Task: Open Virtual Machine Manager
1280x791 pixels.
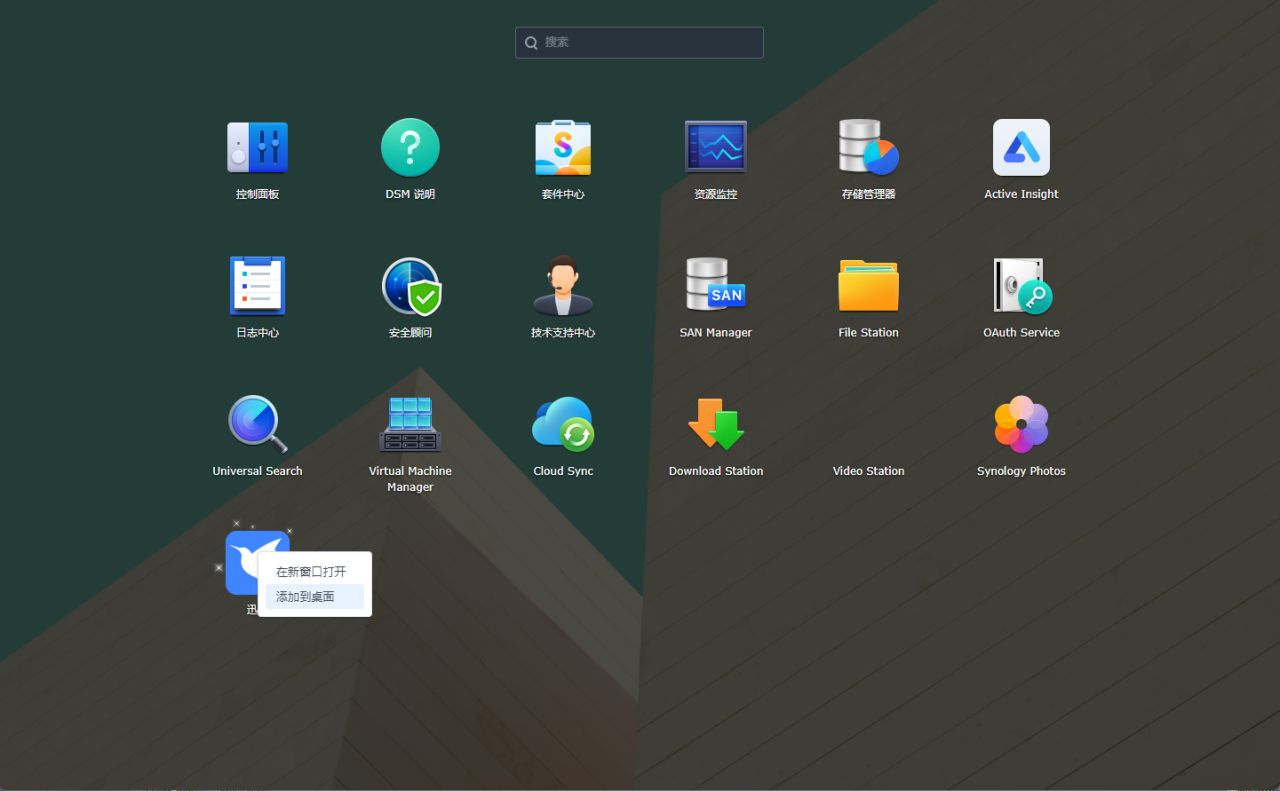Action: 410,424
